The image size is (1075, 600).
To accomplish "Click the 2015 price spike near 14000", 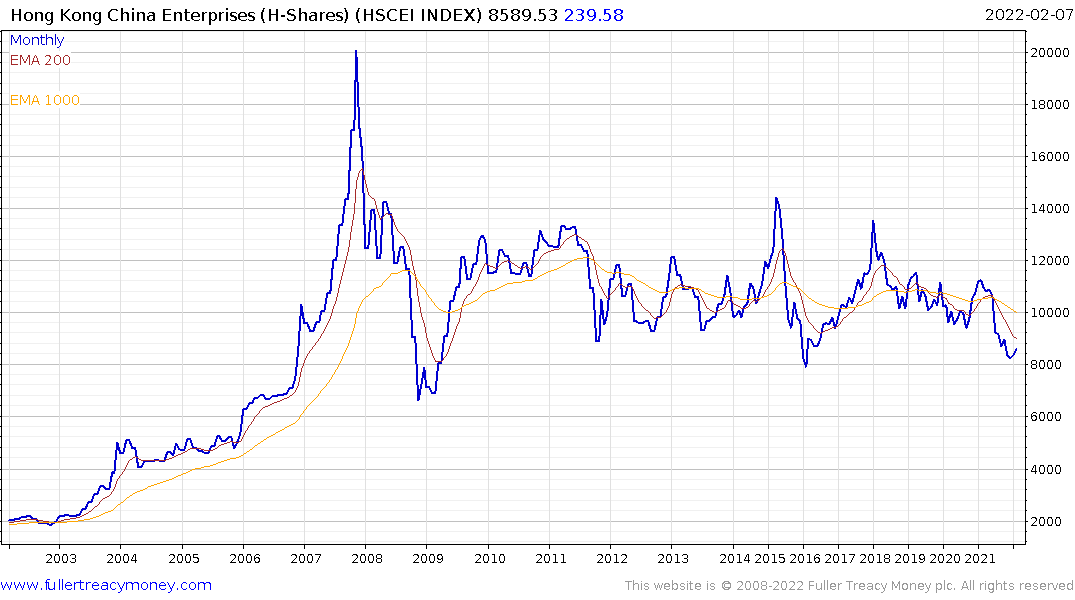I will 776,199.
